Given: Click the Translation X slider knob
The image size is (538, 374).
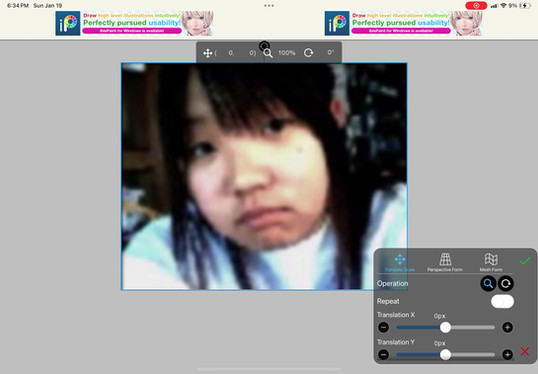Looking at the screenshot, I should pyautogui.click(x=445, y=327).
